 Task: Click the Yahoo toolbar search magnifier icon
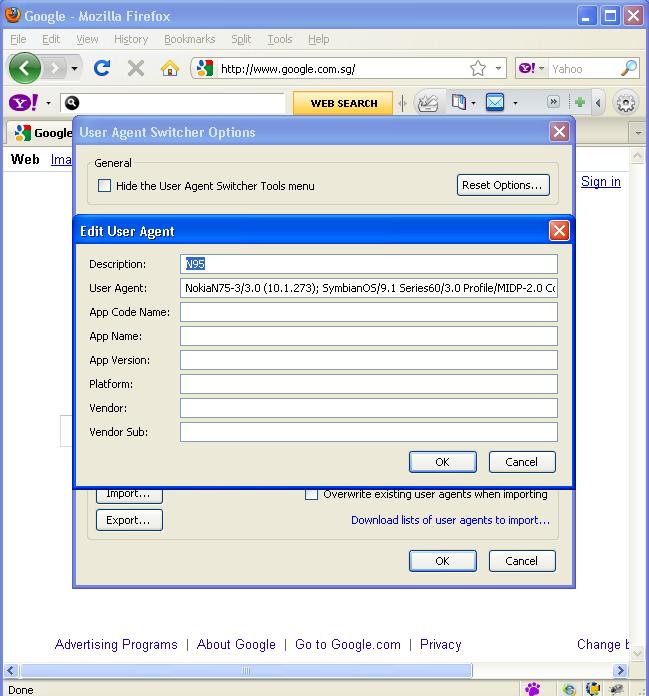[x=72, y=103]
